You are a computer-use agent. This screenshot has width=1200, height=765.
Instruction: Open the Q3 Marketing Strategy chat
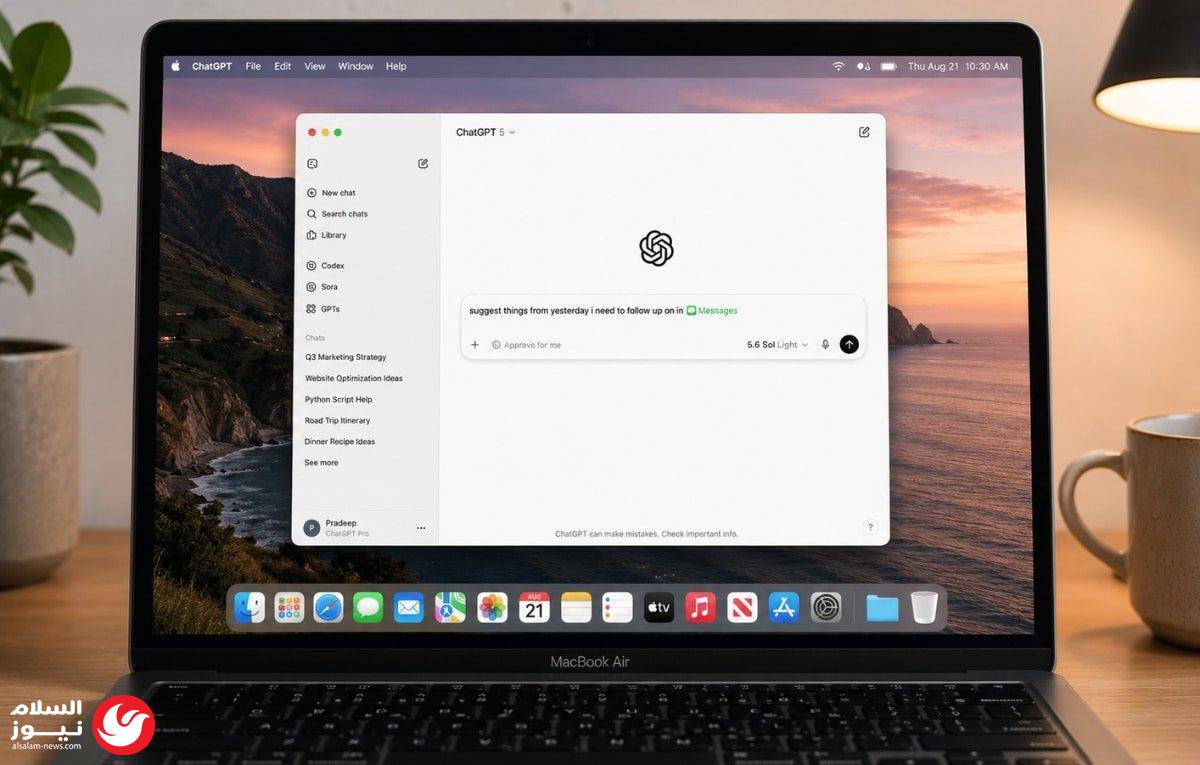[346, 357]
